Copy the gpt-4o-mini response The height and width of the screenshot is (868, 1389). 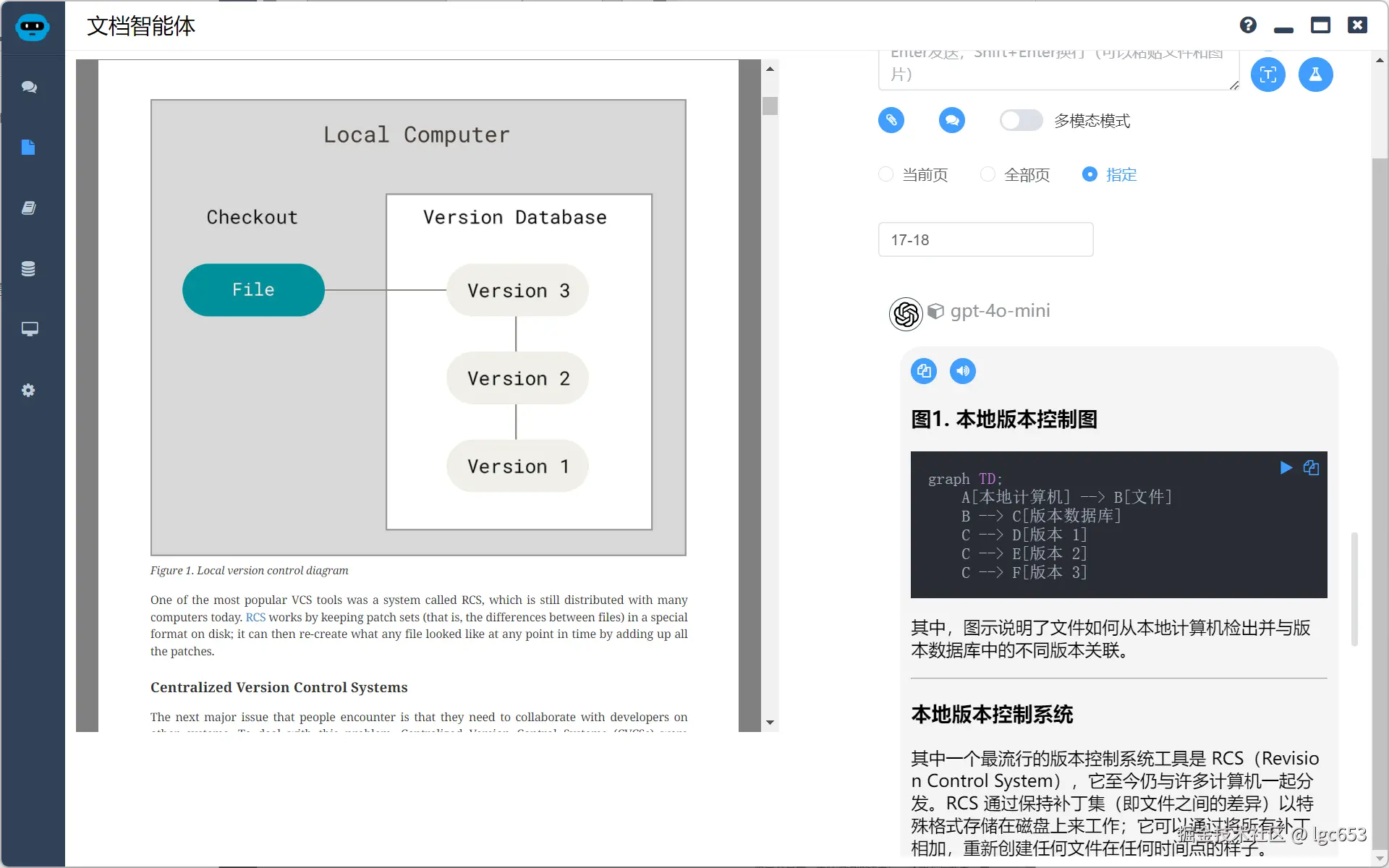pos(924,371)
